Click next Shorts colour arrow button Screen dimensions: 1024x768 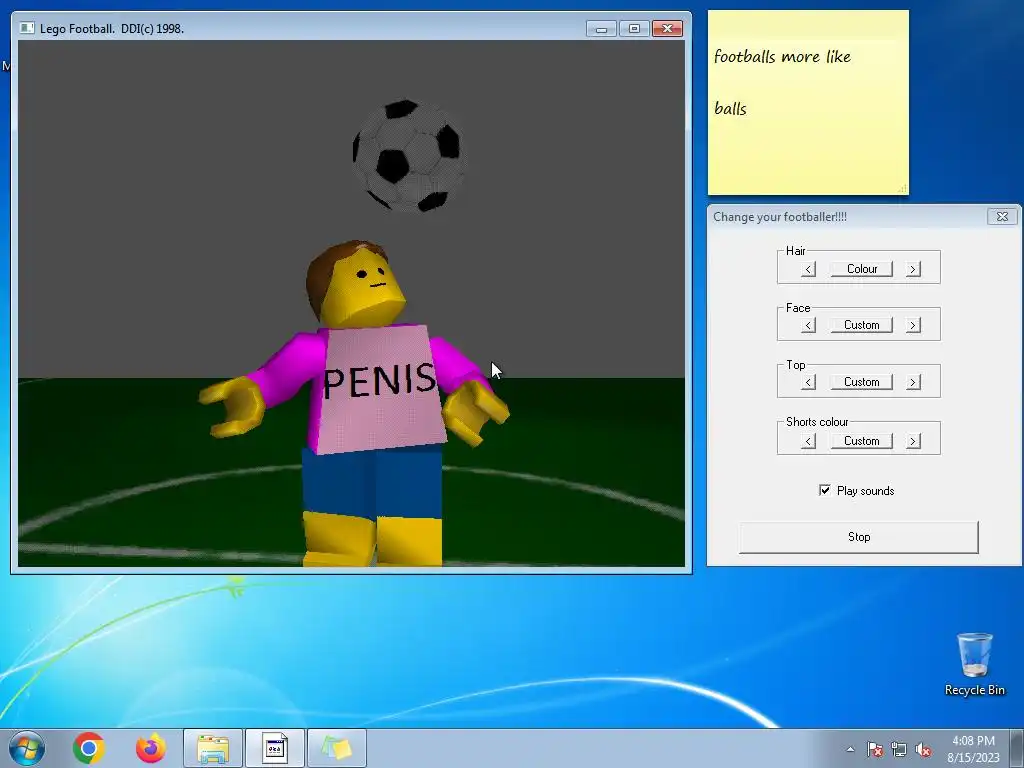pos(913,441)
